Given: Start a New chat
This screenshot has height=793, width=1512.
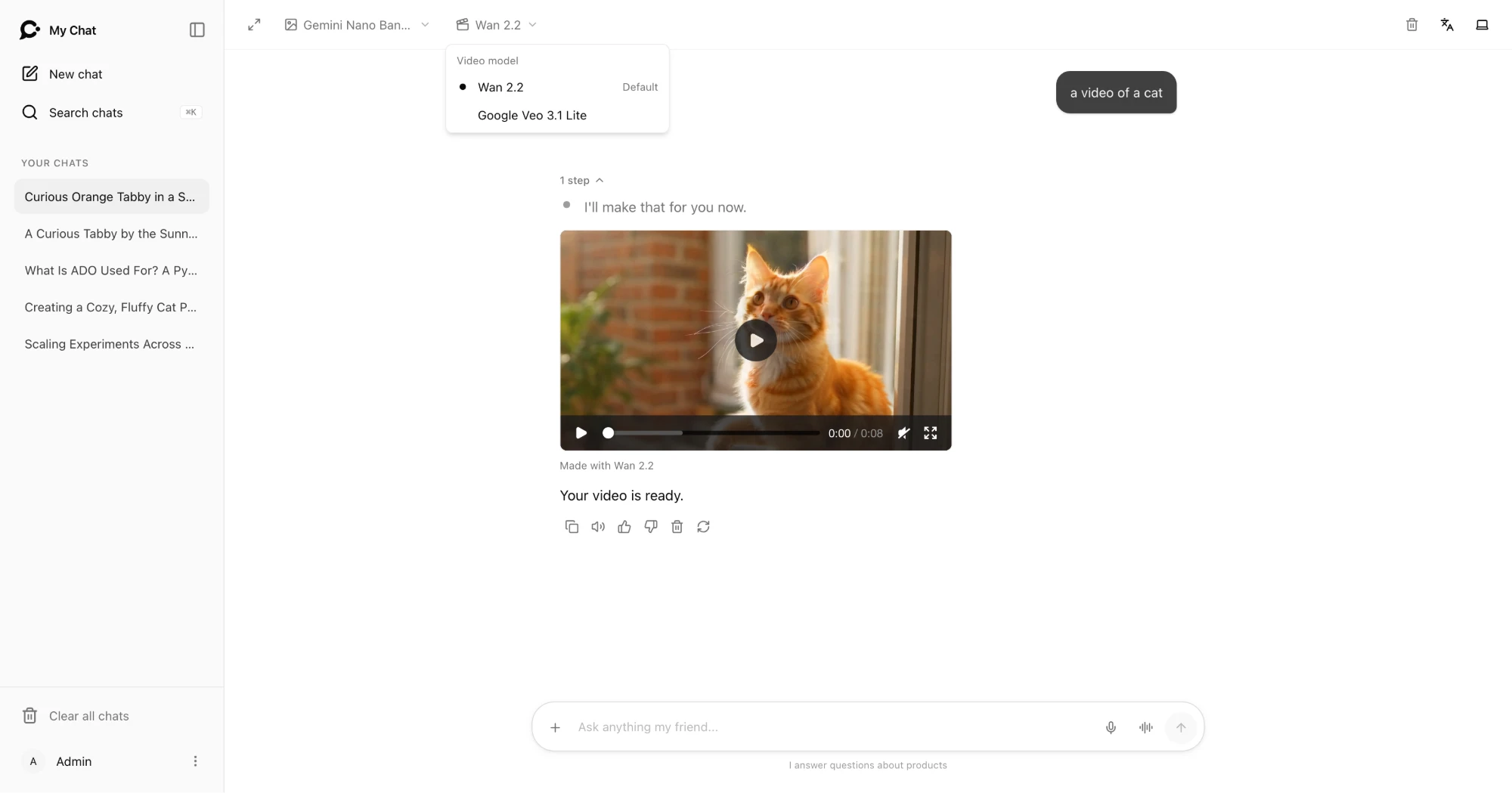Looking at the screenshot, I should click(x=111, y=74).
